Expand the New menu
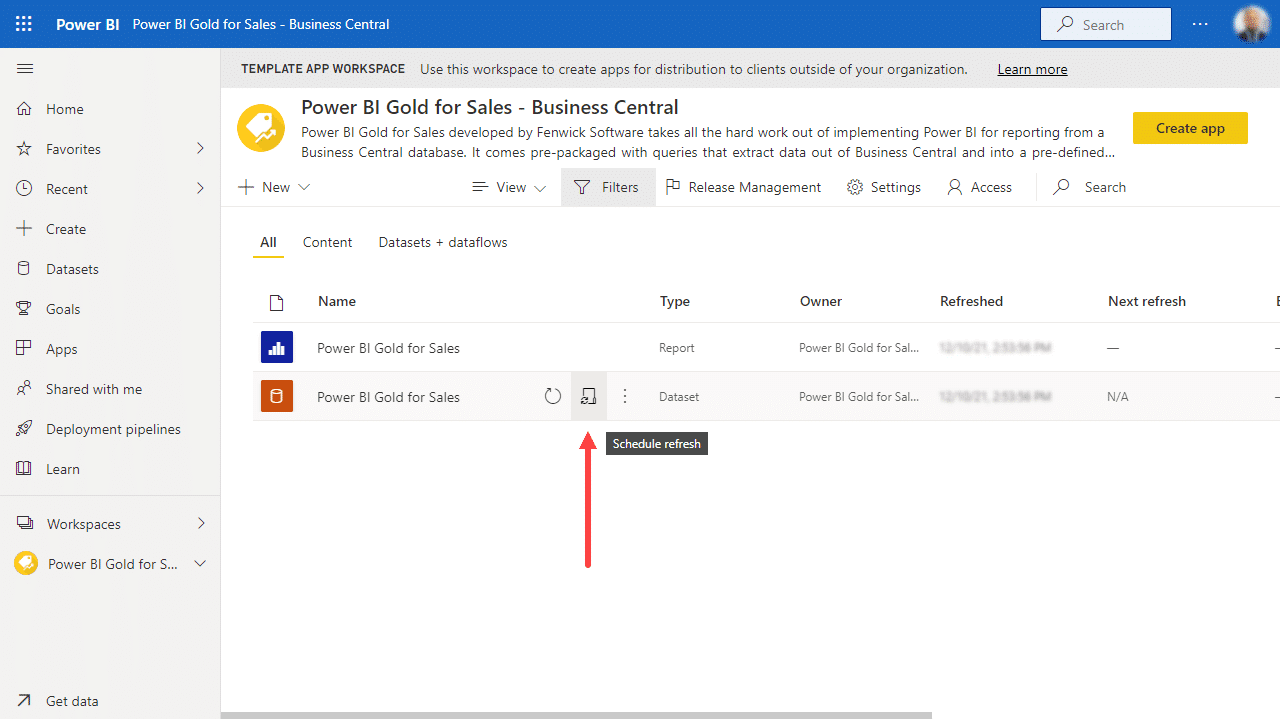Viewport: 1280px width, 719px height. [273, 187]
